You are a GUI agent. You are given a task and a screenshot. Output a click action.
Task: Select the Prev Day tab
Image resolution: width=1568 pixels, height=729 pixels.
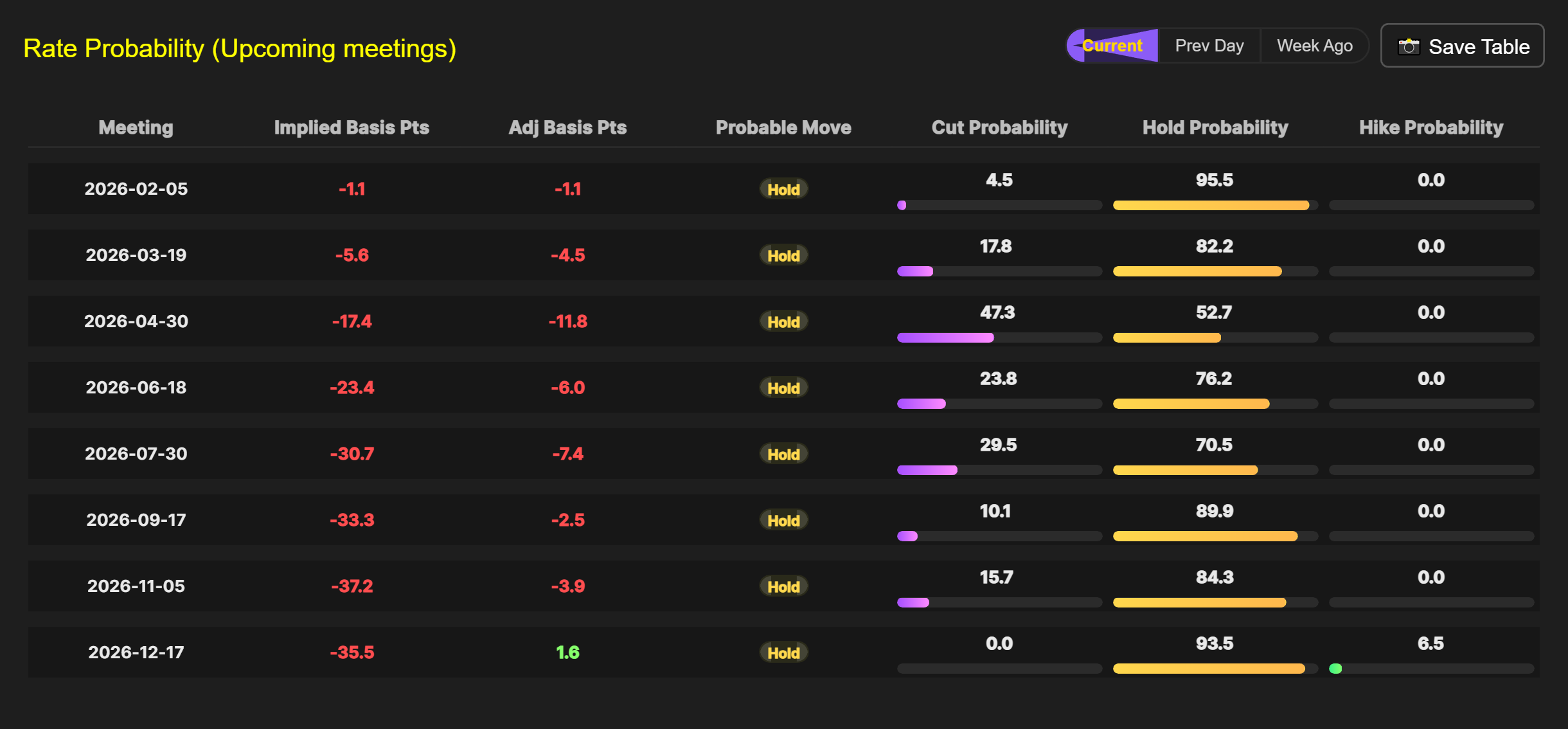(x=1209, y=46)
